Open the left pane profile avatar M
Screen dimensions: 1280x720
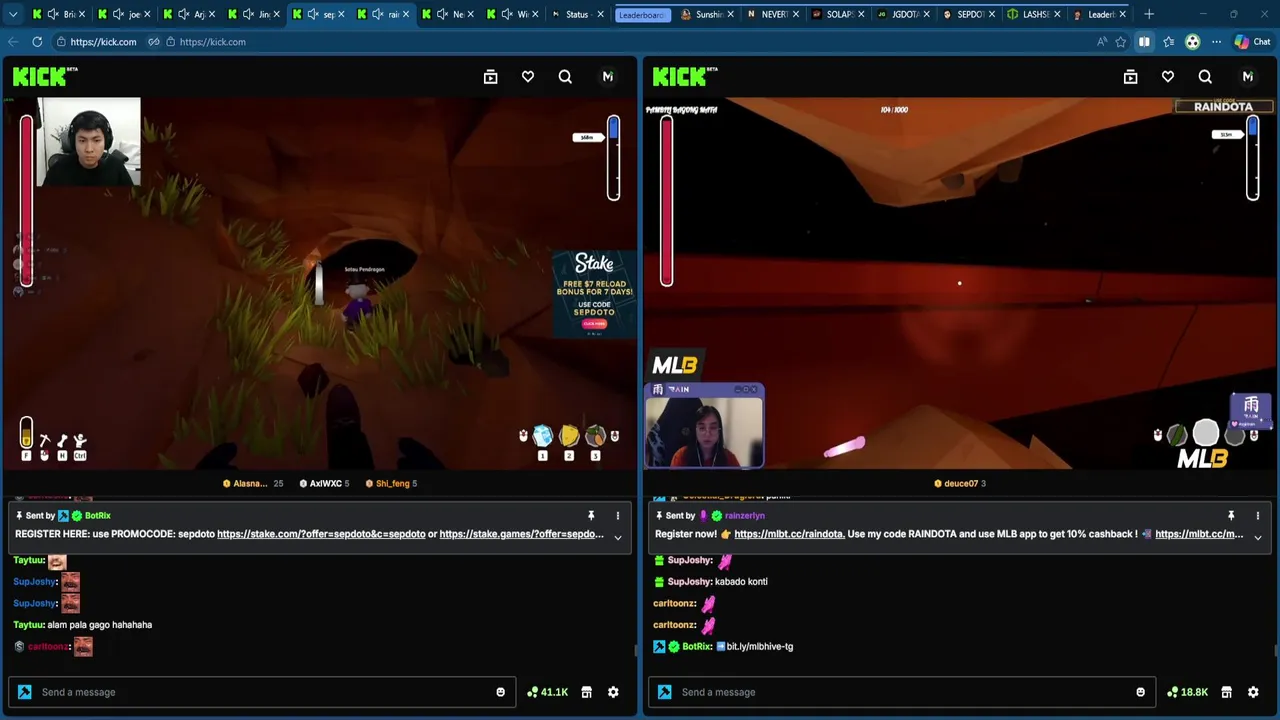pyautogui.click(x=608, y=77)
